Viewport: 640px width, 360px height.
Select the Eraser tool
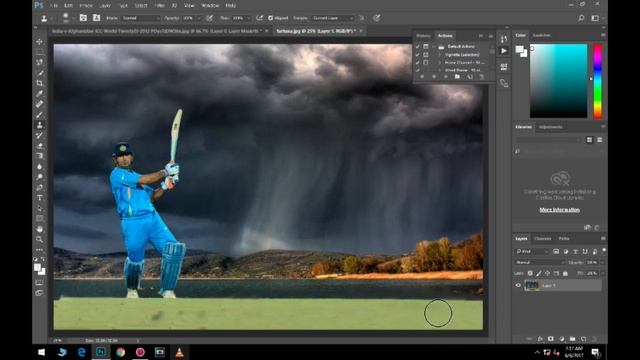[x=40, y=146]
